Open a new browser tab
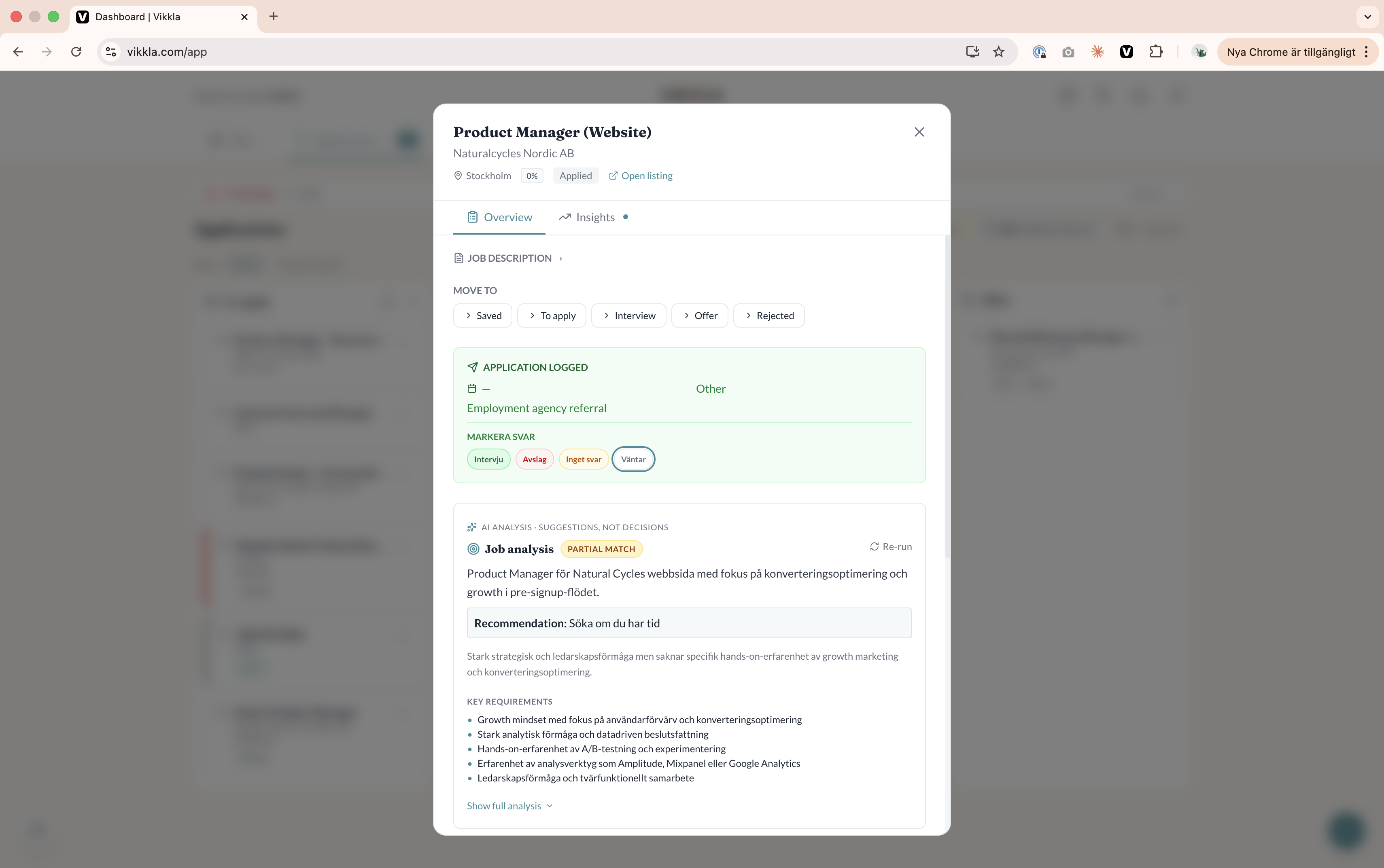1384x868 pixels. pyautogui.click(x=273, y=17)
